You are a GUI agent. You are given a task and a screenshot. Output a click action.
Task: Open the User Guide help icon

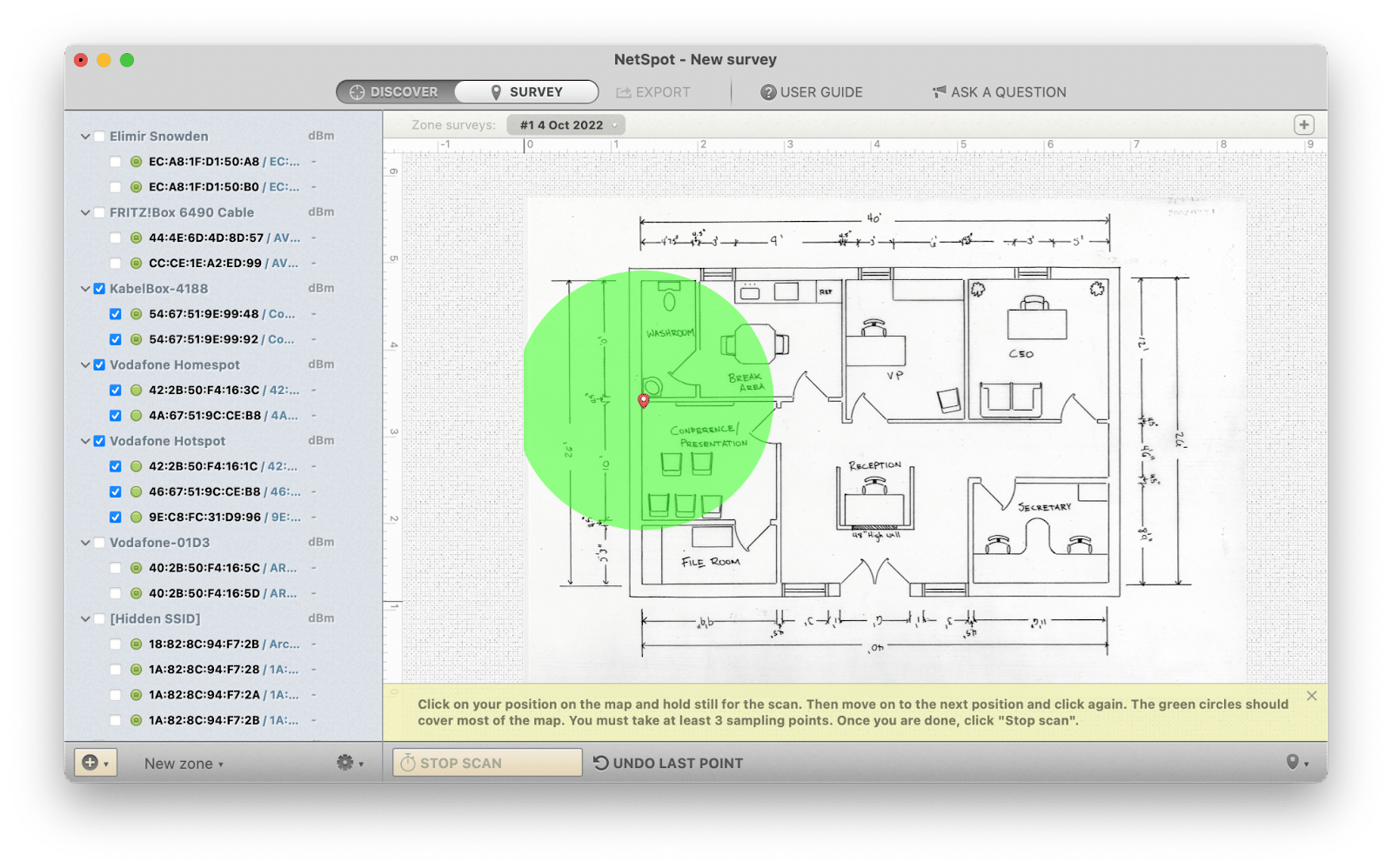pyautogui.click(x=768, y=92)
